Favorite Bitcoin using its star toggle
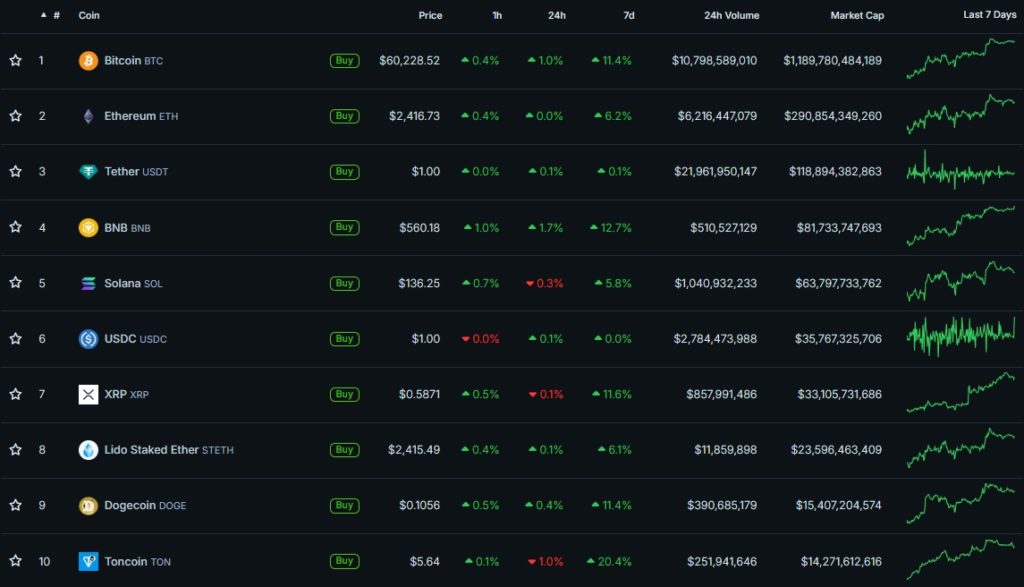Image resolution: width=1024 pixels, height=587 pixels. click(14, 60)
